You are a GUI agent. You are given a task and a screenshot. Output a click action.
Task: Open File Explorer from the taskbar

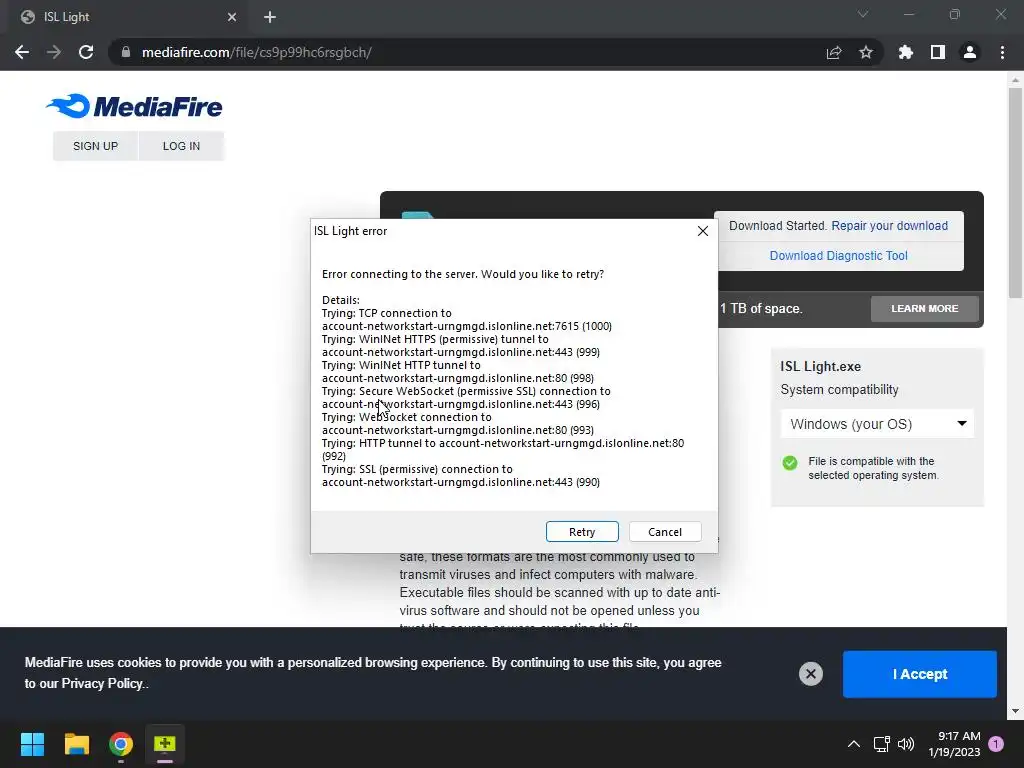pyautogui.click(x=76, y=744)
